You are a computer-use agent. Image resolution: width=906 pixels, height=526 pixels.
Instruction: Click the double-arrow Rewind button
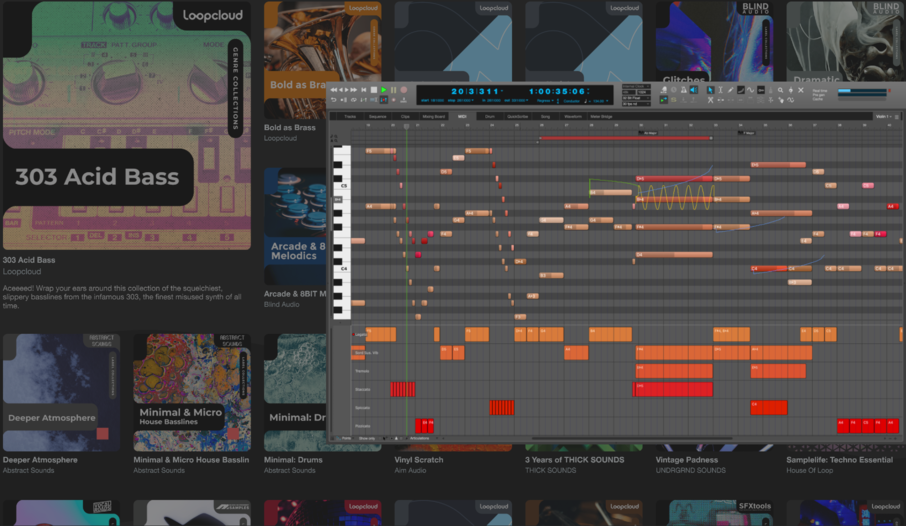[x=333, y=90]
